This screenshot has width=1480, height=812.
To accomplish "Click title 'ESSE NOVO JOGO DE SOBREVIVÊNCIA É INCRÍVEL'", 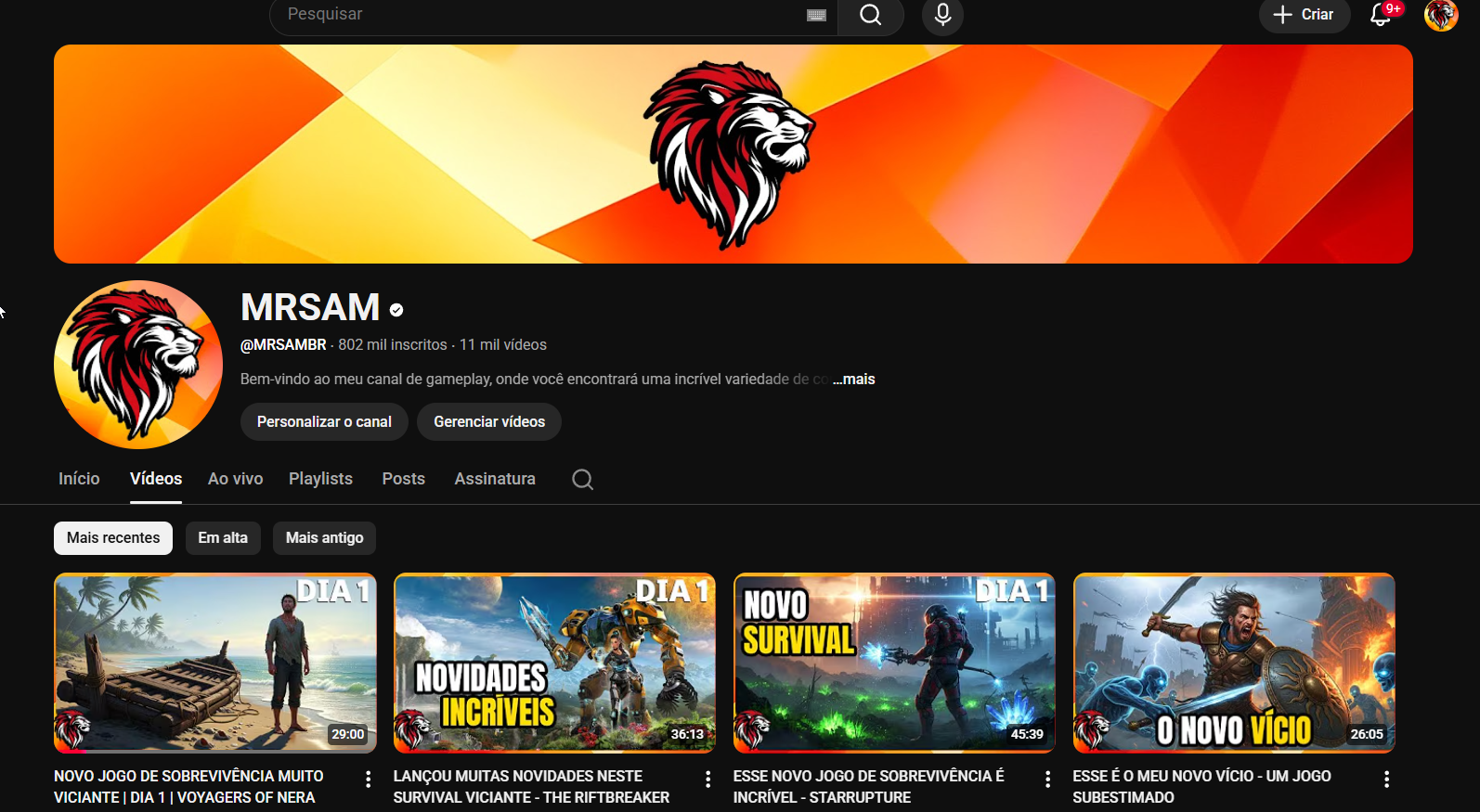I will click(x=869, y=786).
